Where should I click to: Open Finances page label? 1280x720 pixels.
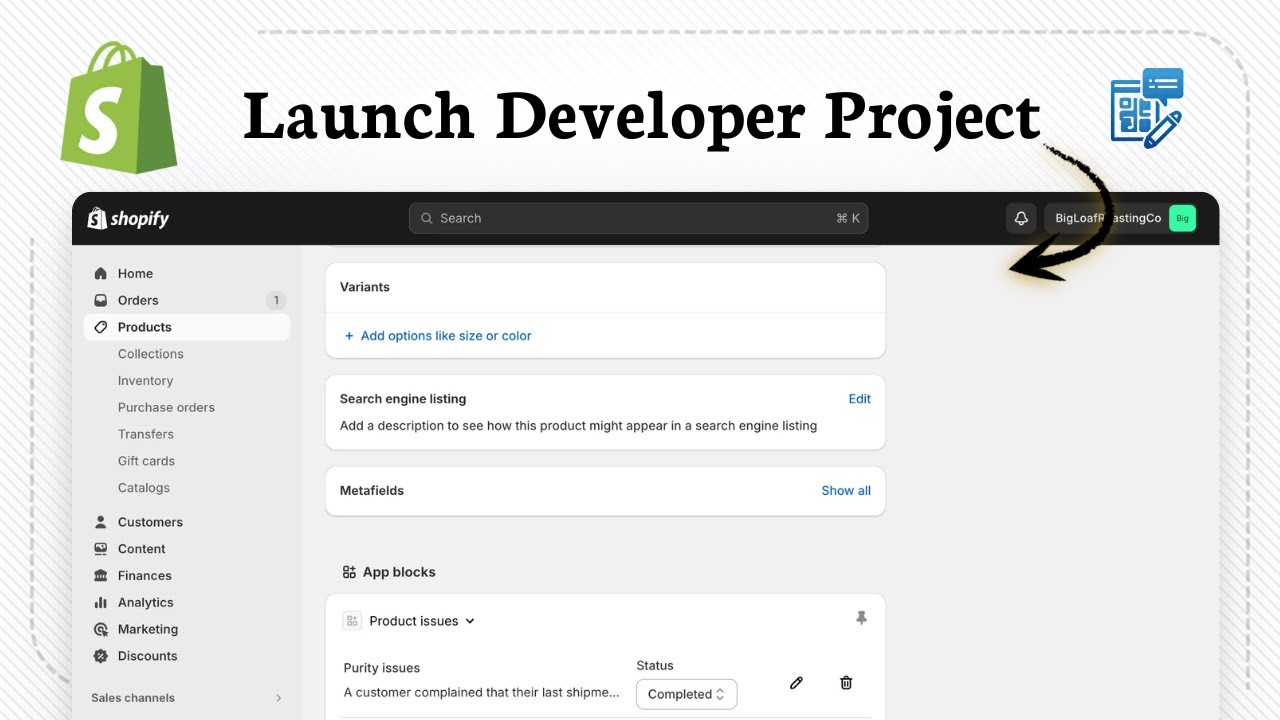(145, 576)
